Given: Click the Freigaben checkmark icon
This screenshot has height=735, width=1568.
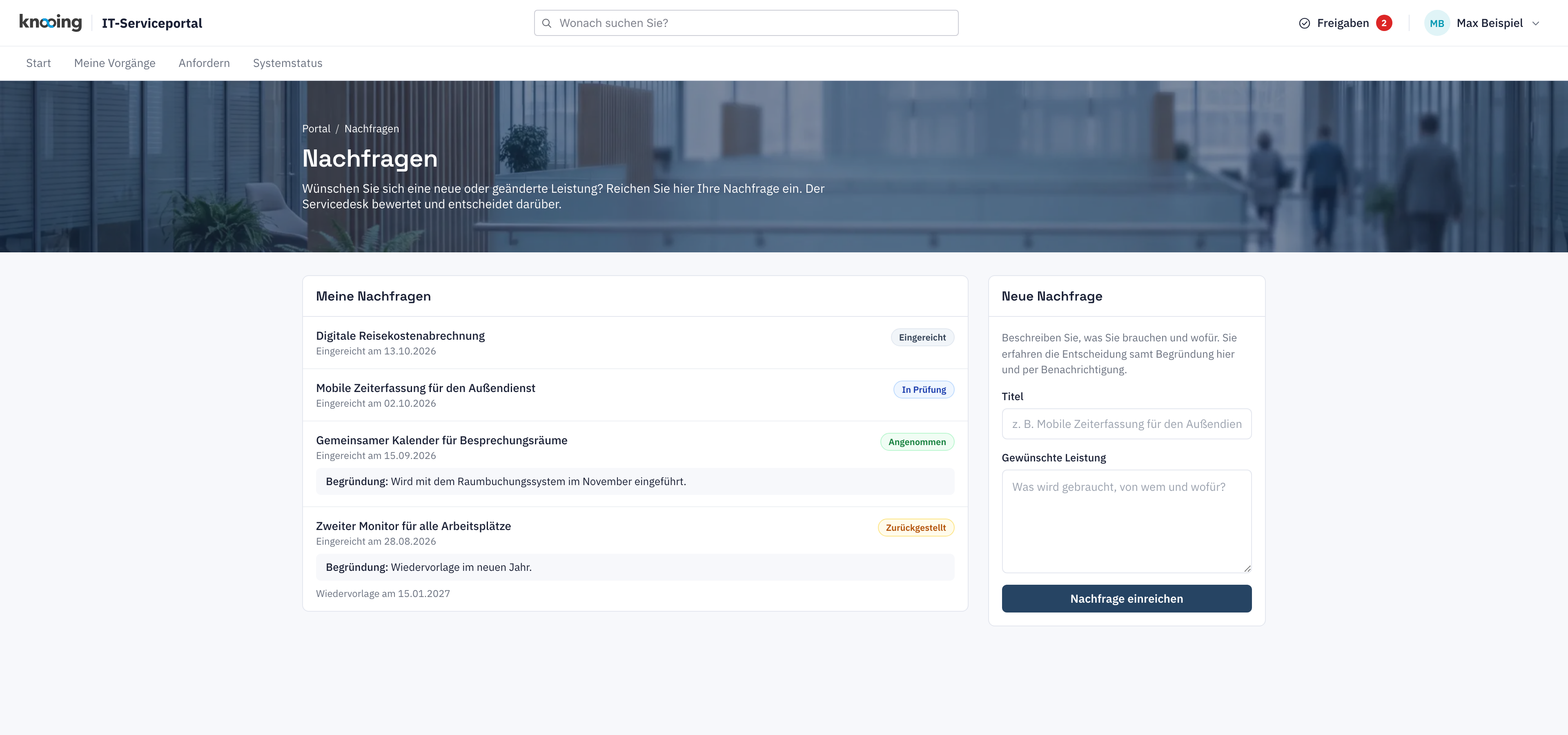Looking at the screenshot, I should pos(1305,23).
